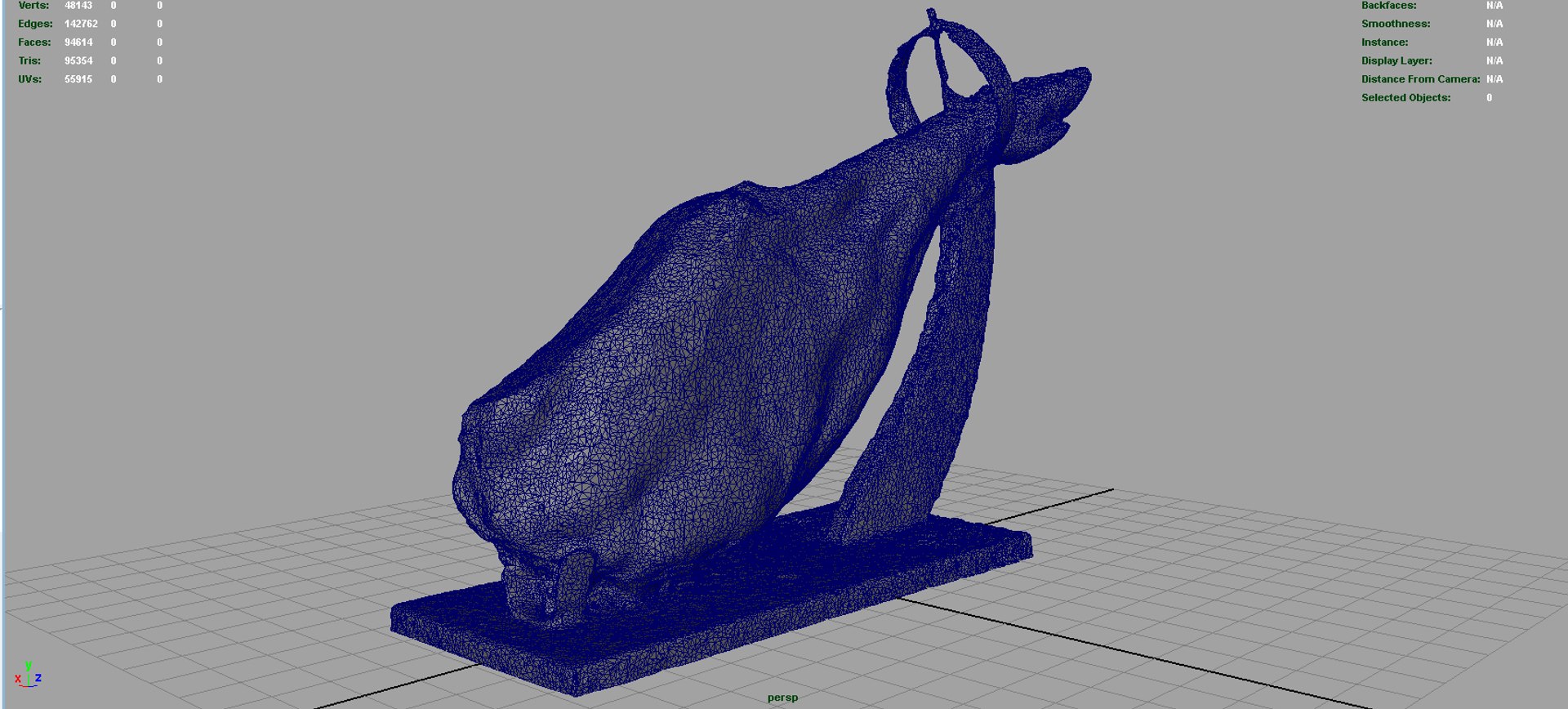Click the "UVs:" heads-up label
Viewport: 1568px width, 709px height.
pyautogui.click(x=30, y=79)
